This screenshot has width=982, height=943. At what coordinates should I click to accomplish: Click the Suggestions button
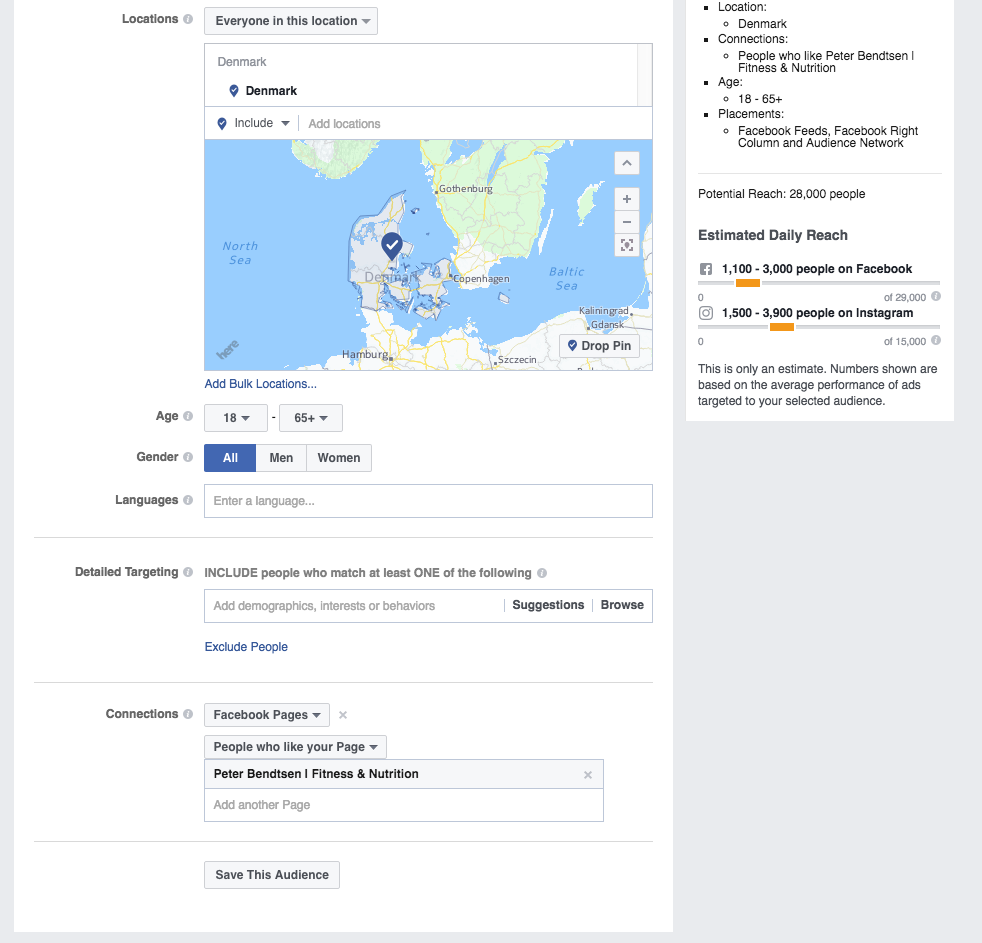pyautogui.click(x=548, y=605)
